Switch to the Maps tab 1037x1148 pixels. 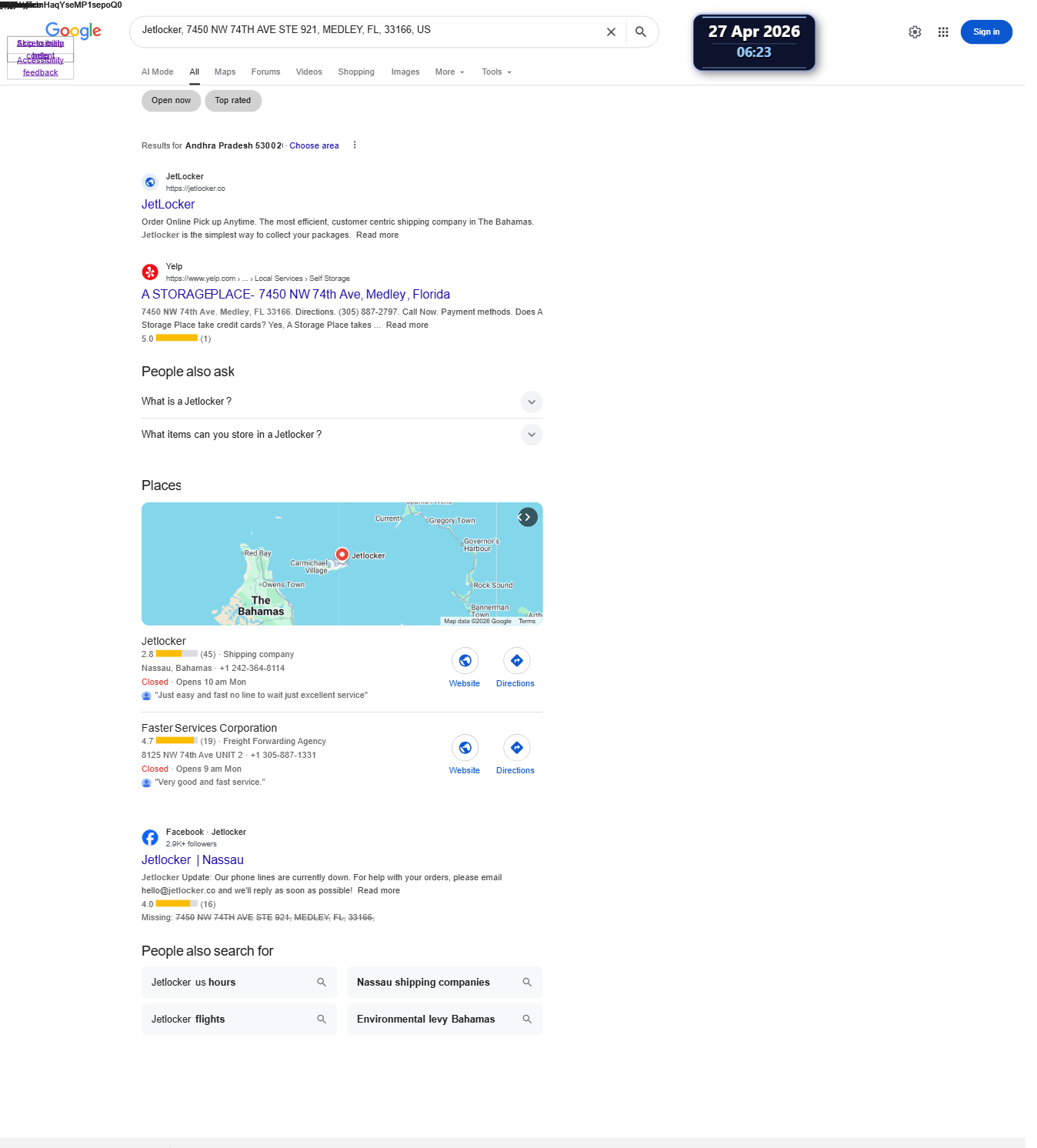tap(225, 72)
